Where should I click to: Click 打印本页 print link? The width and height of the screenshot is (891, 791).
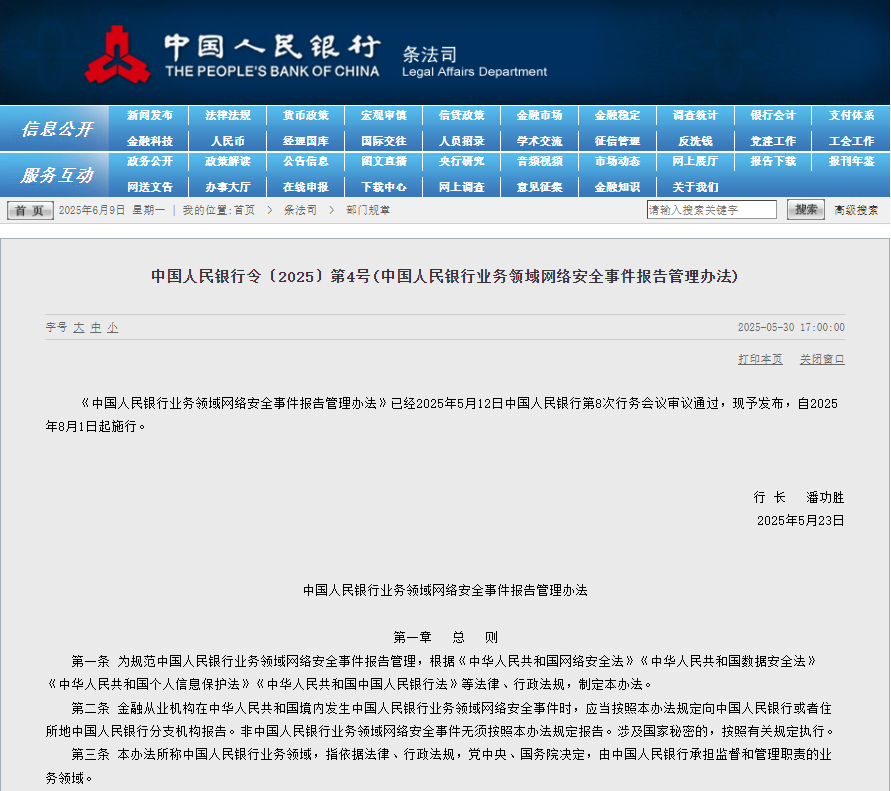pyautogui.click(x=760, y=359)
